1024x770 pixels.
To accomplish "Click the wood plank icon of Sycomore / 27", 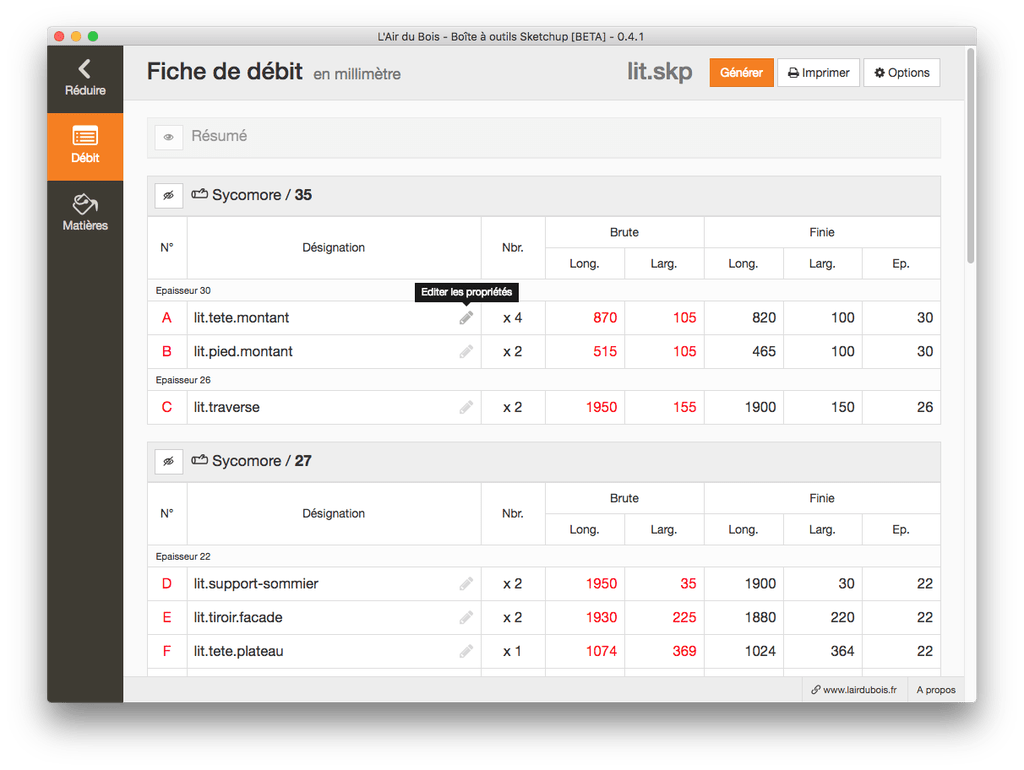I will pos(199,460).
